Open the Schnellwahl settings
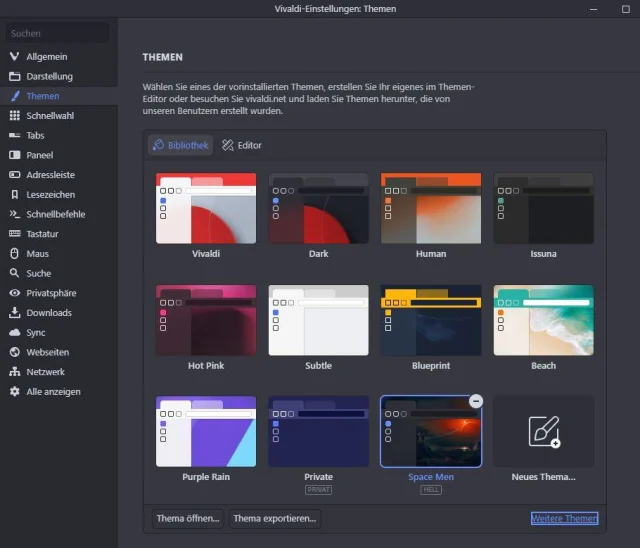 (x=59, y=115)
